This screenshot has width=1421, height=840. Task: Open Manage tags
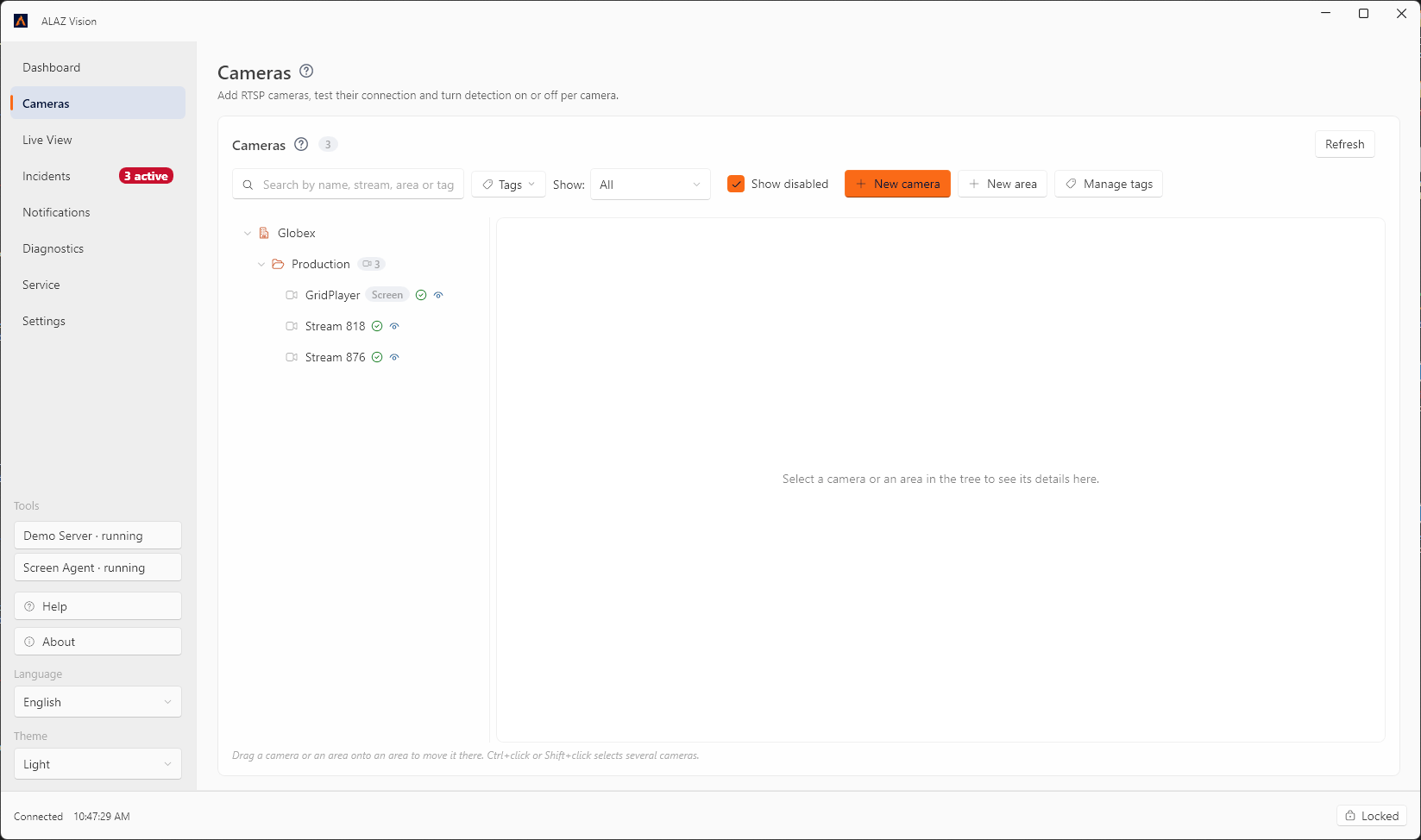tap(1109, 184)
